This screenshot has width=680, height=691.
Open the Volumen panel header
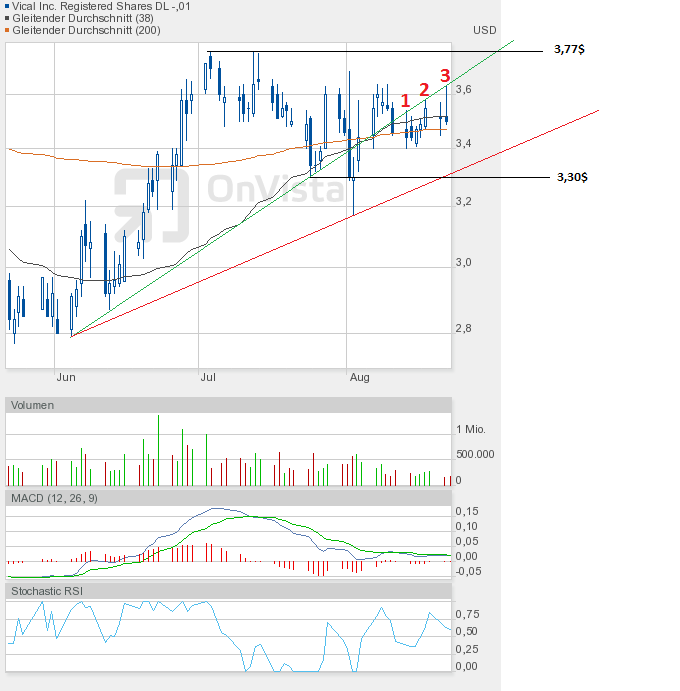click(x=33, y=405)
